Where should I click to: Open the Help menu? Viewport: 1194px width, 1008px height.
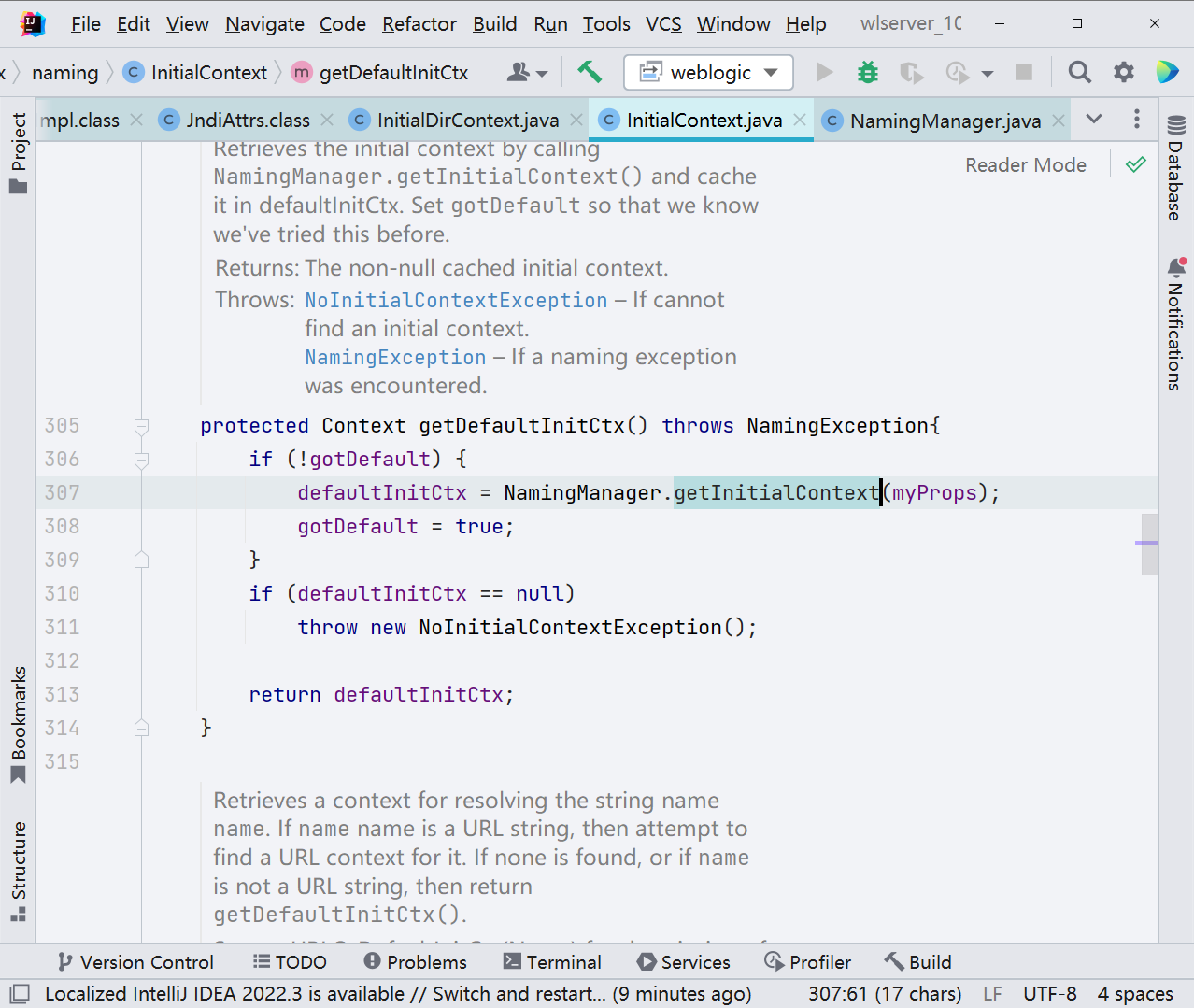pyautogui.click(x=805, y=24)
